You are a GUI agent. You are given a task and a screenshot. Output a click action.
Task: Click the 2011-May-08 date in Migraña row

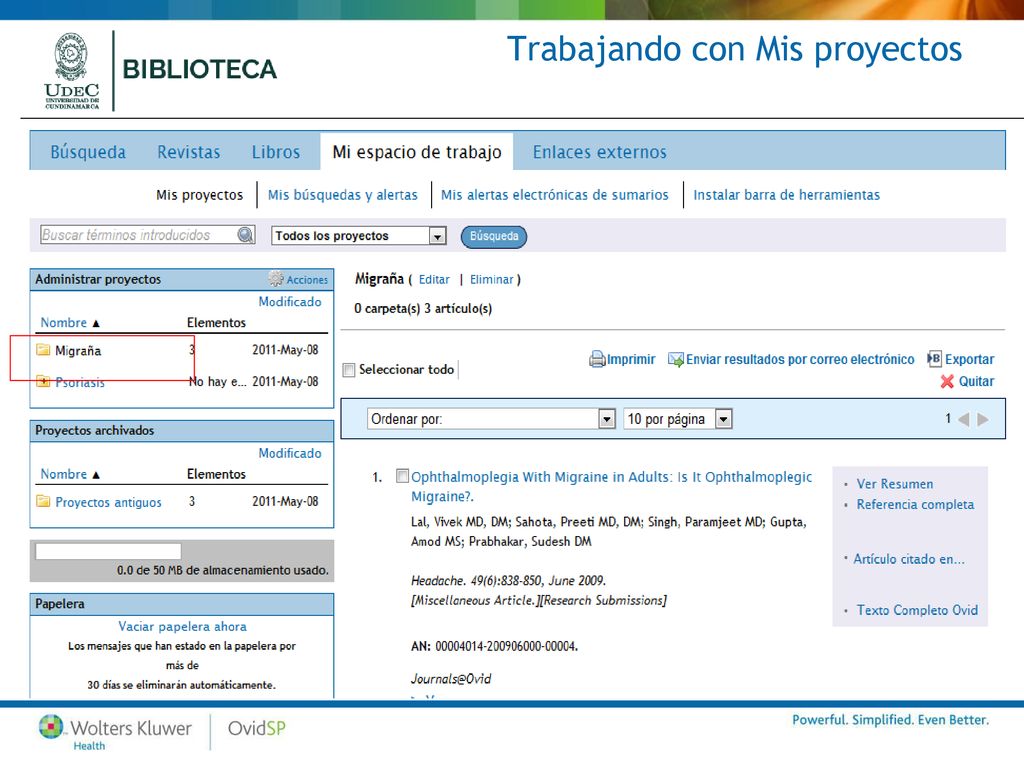(285, 350)
